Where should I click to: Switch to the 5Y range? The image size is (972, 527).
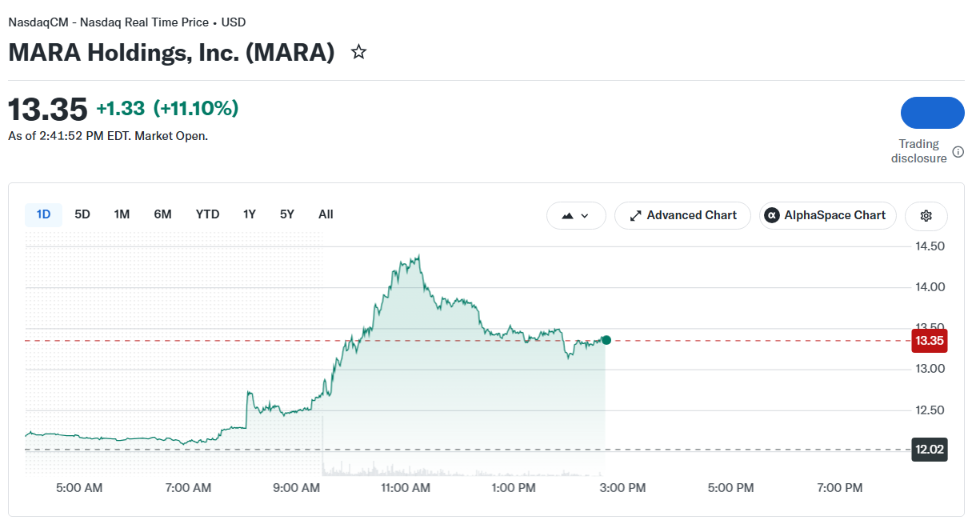[x=287, y=215]
